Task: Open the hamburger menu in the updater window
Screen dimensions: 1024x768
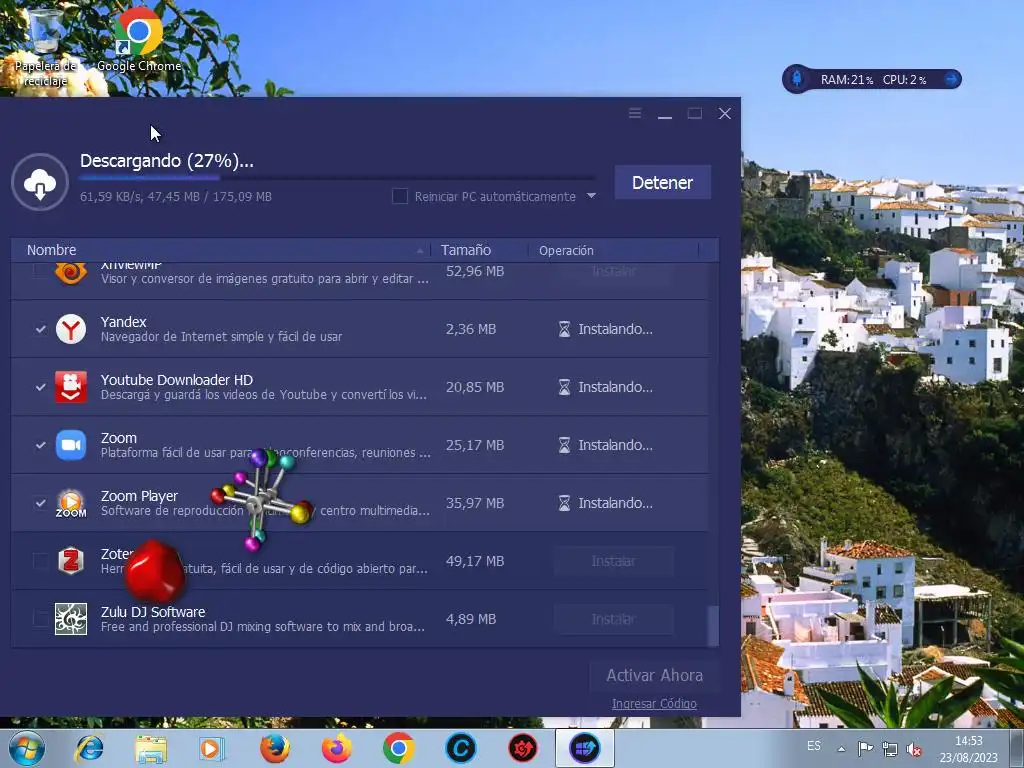Action: pyautogui.click(x=635, y=114)
